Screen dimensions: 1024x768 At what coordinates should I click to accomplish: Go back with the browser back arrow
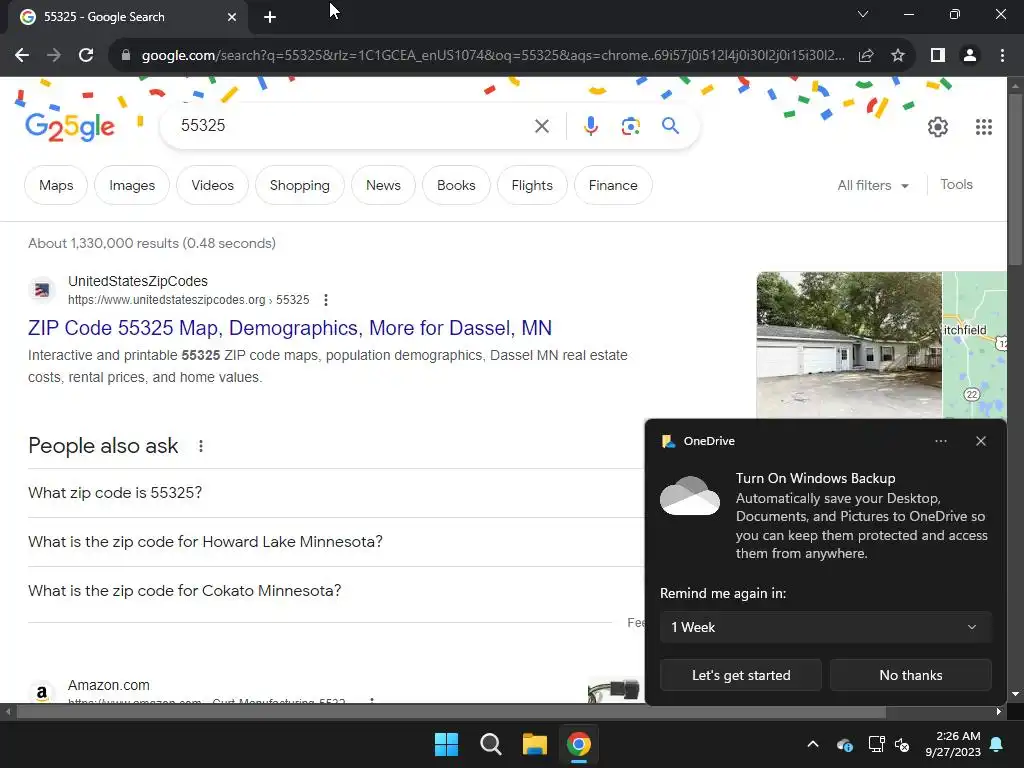click(22, 56)
